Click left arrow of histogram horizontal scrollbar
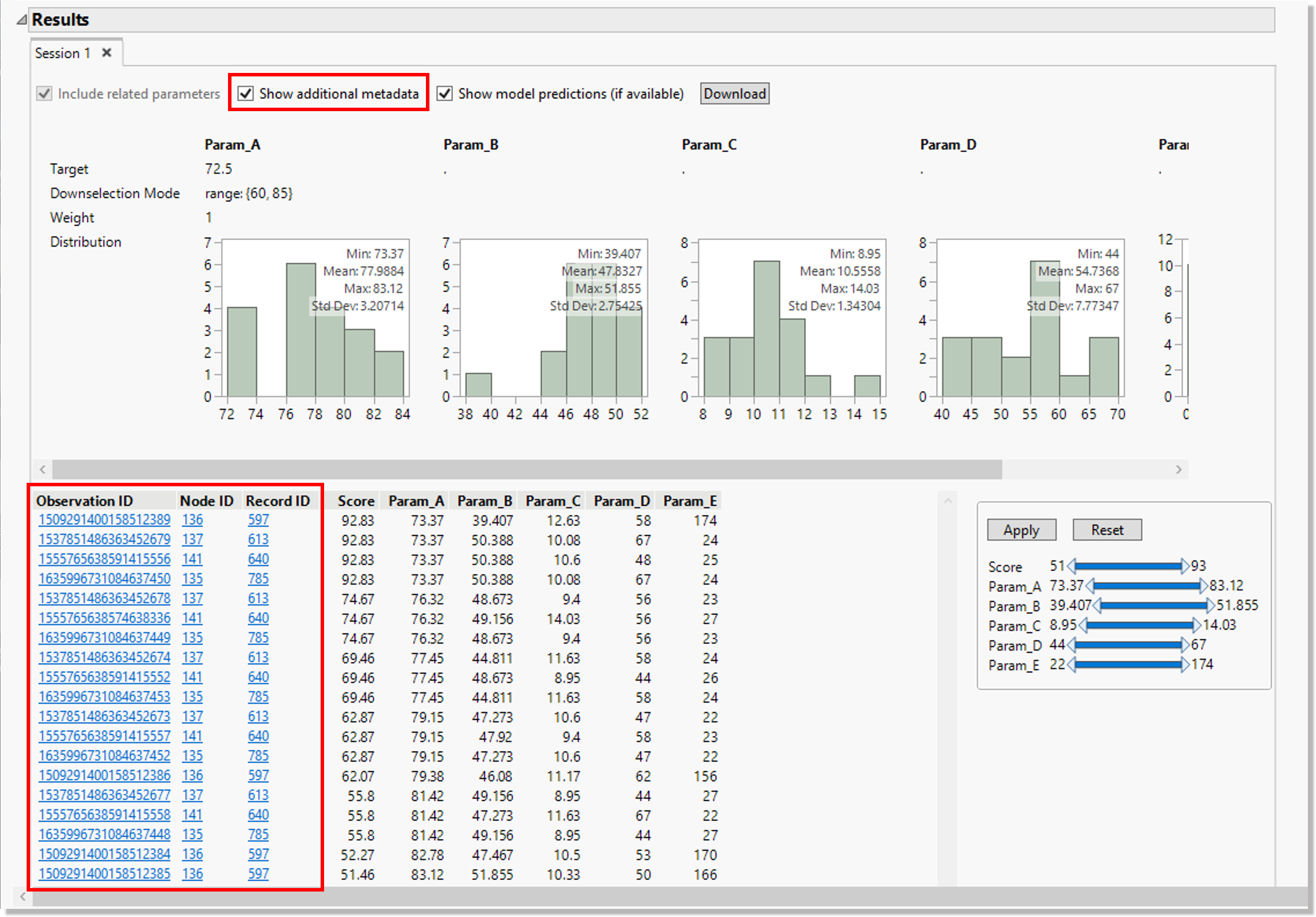 click(x=42, y=469)
